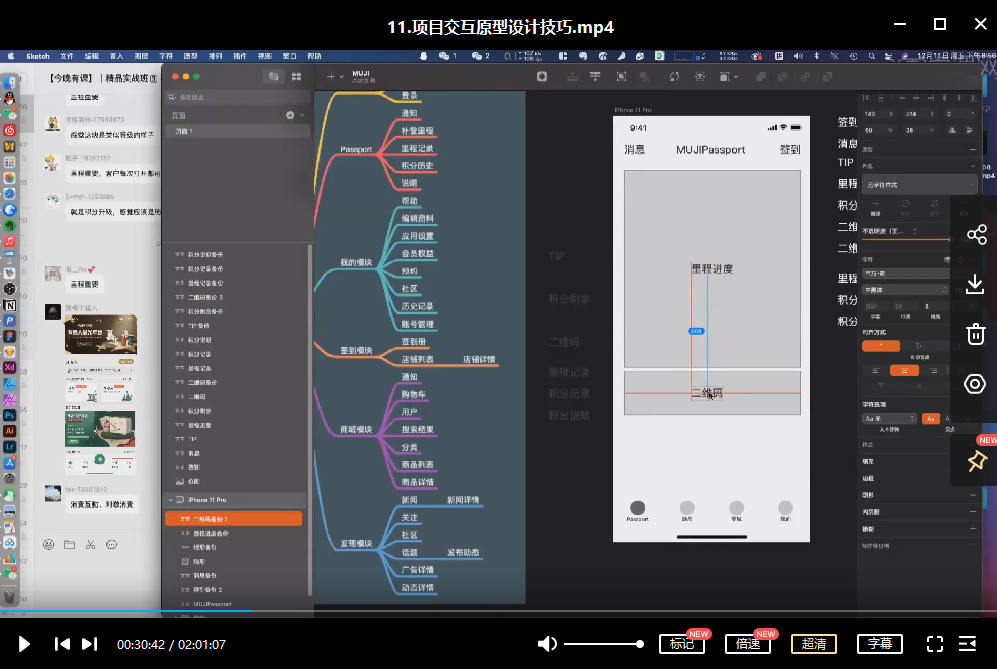Screen dimensions: 997x669
Task: Skip to the previous video
Action: [x=62, y=644]
